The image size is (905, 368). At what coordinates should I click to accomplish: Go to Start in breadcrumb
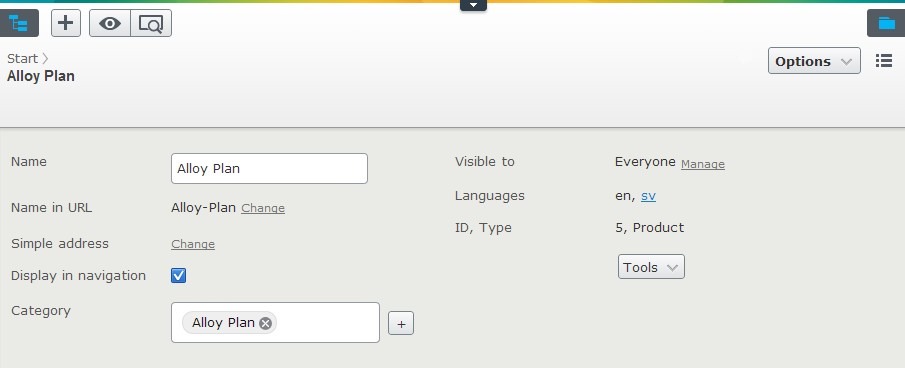pos(23,58)
